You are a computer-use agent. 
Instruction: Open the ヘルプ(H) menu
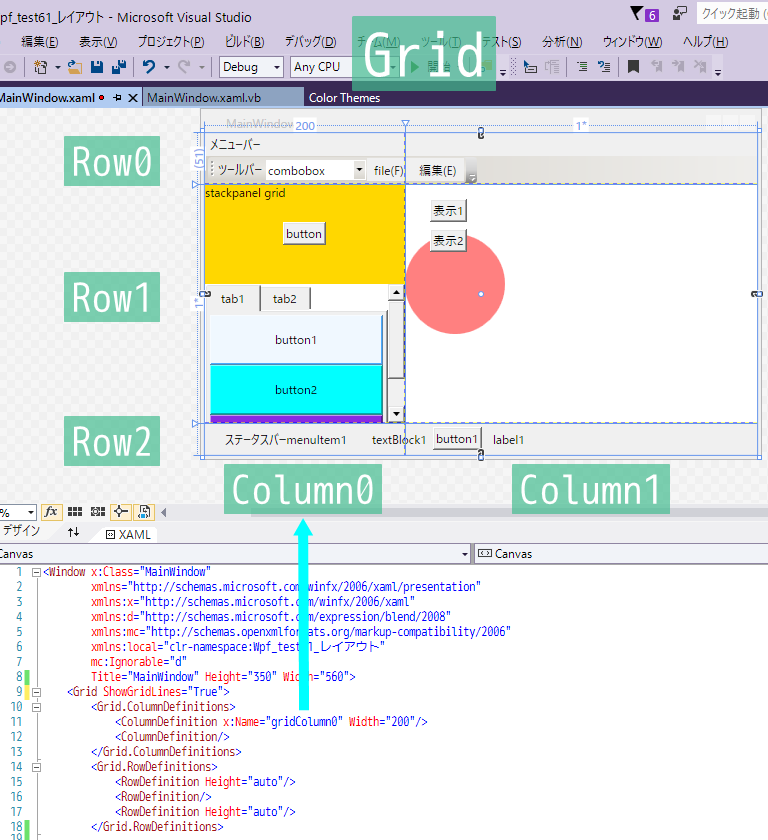point(705,42)
